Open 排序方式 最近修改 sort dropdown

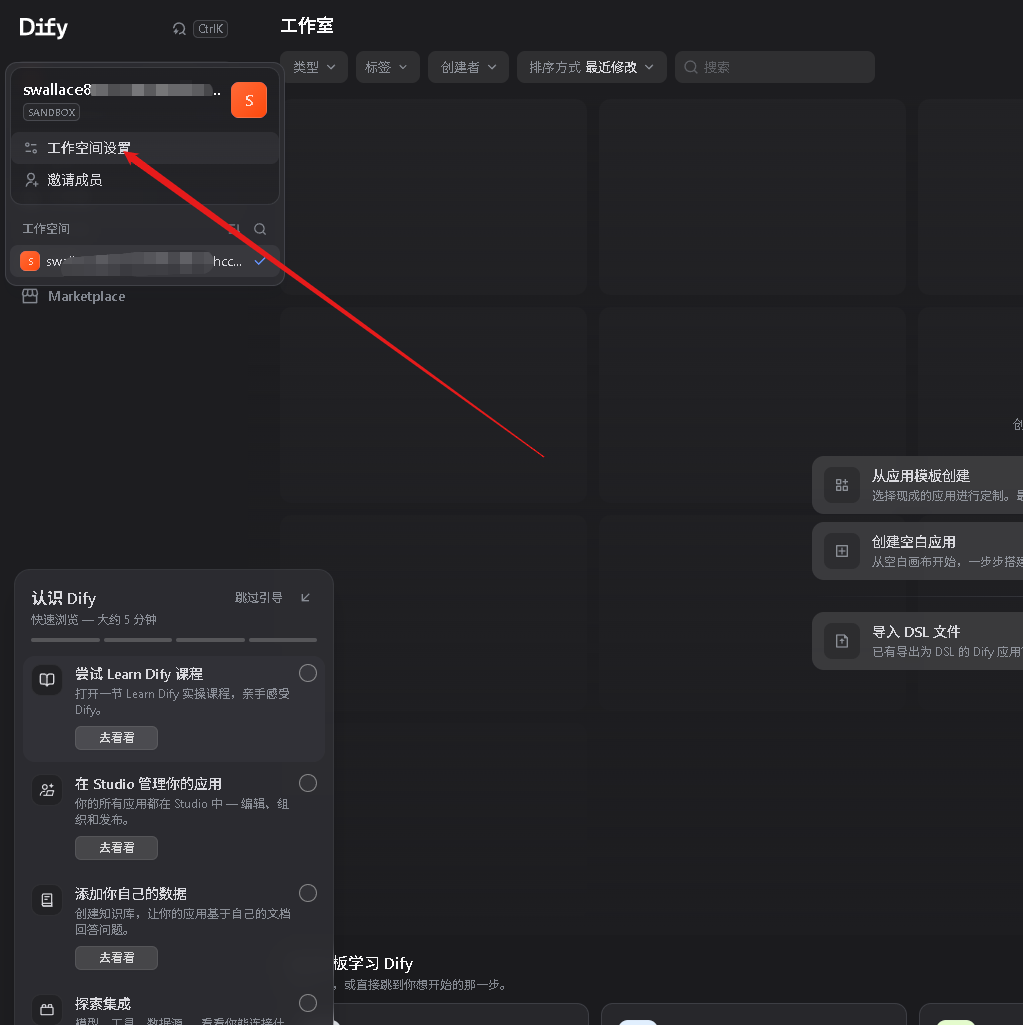click(592, 67)
